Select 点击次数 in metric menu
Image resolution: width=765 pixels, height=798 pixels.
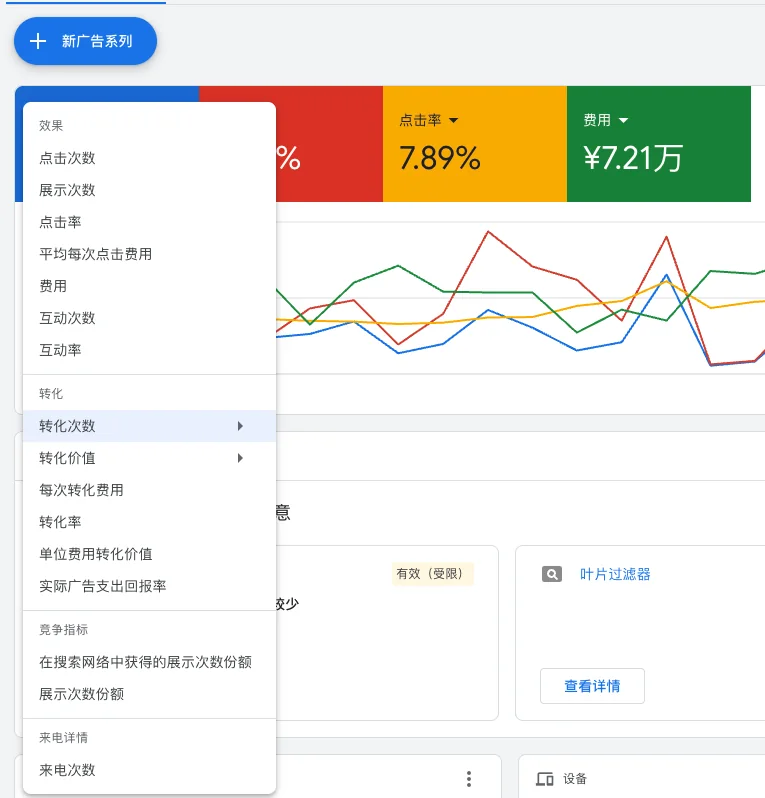click(149, 158)
